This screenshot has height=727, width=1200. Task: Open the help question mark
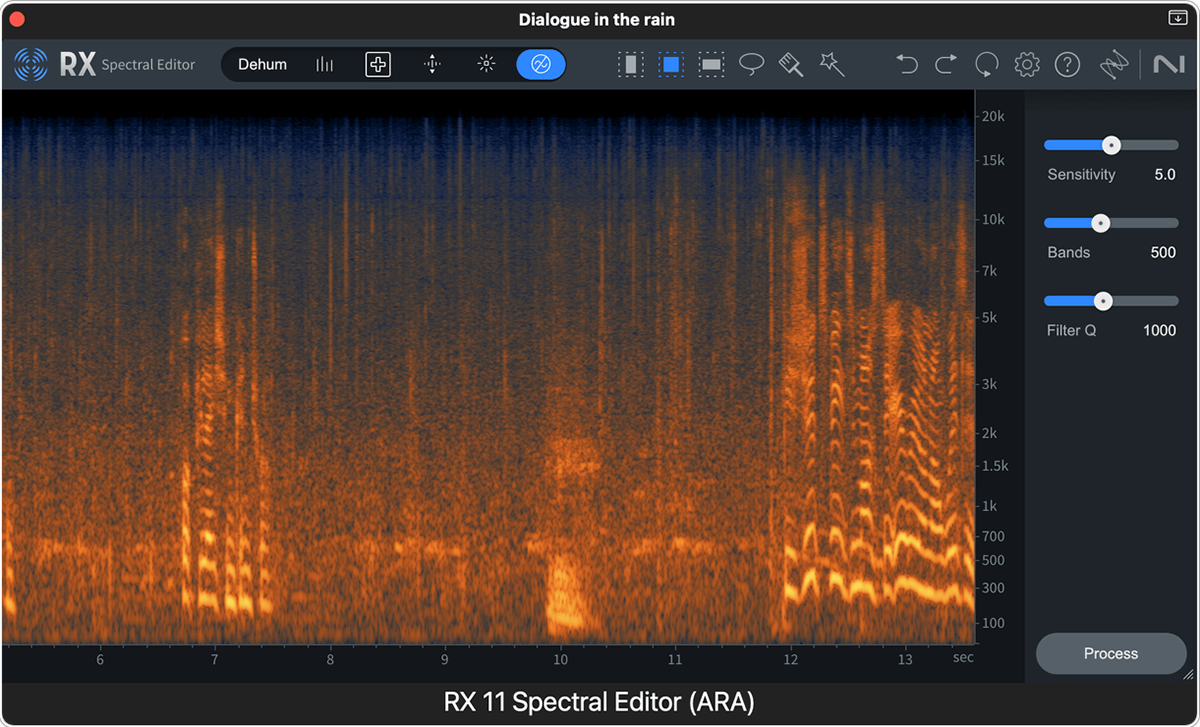click(1068, 65)
